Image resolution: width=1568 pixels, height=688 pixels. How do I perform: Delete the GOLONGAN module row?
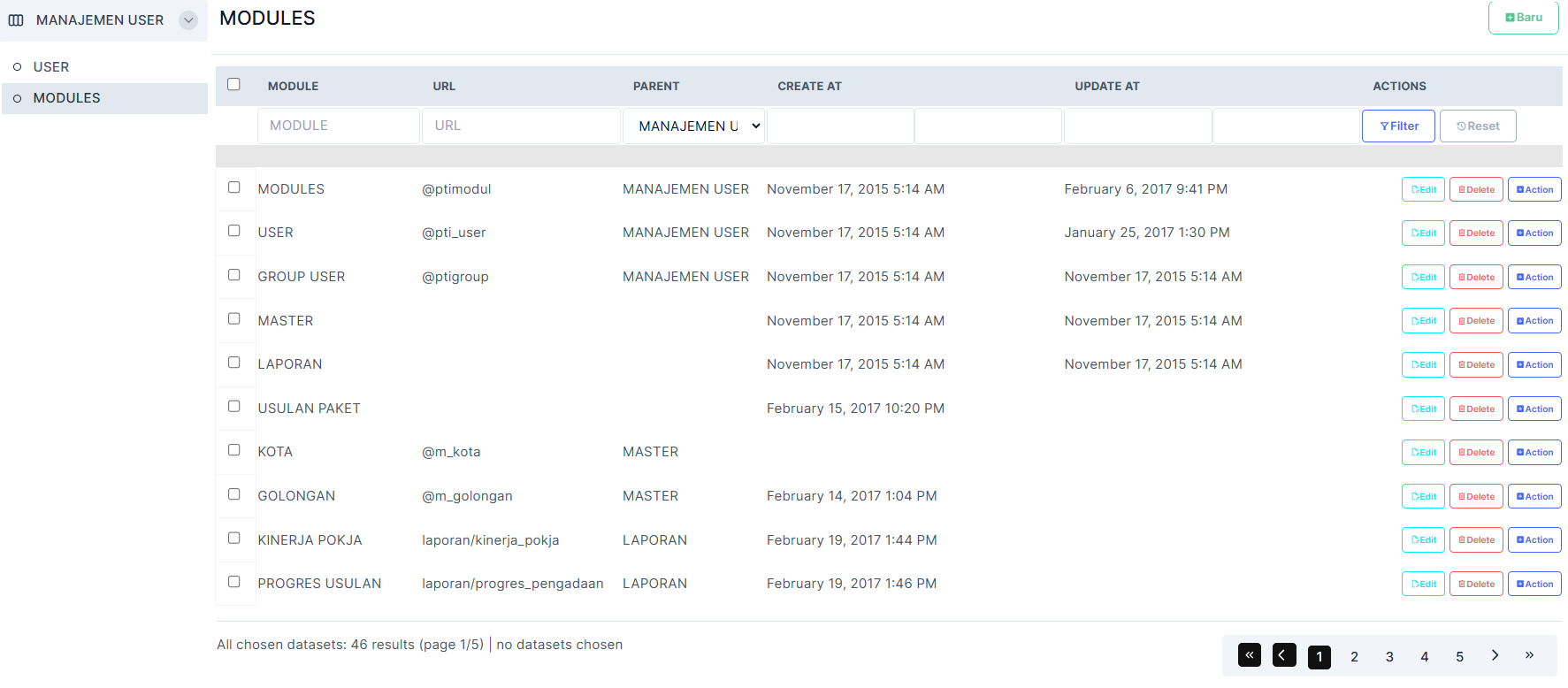[1475, 496]
